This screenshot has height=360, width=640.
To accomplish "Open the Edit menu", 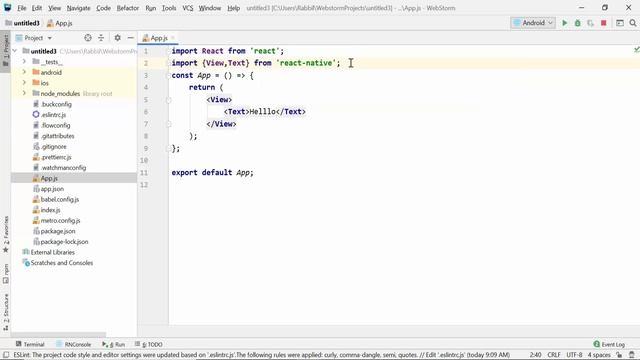I will point(37,8).
